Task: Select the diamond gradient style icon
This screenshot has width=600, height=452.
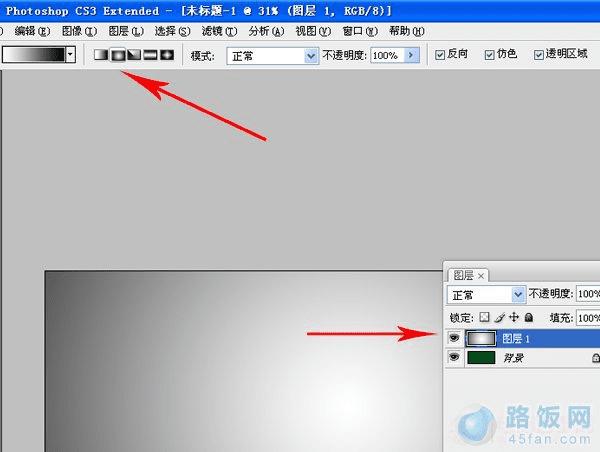Action: point(167,55)
